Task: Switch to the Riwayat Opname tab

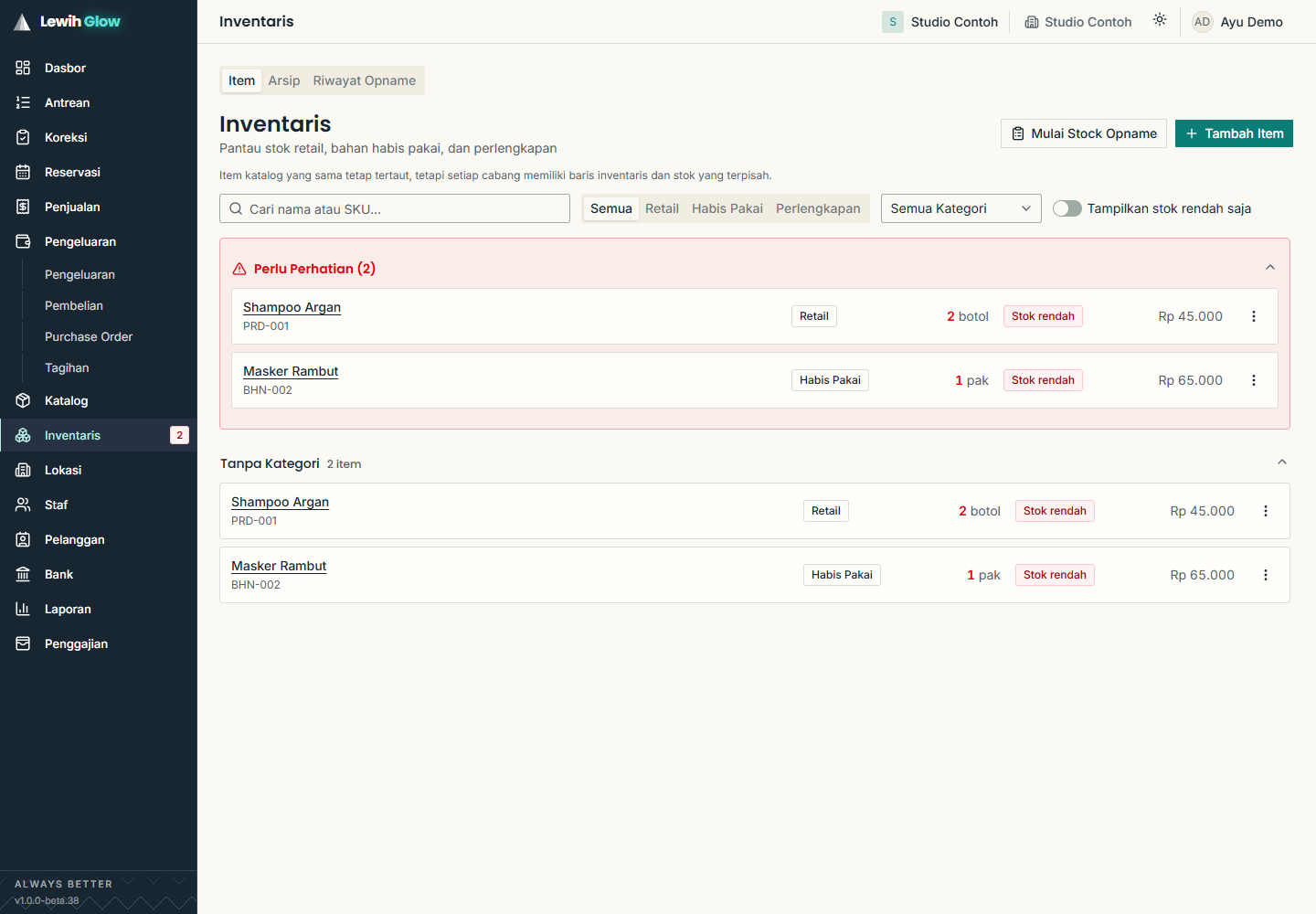Action: 365,80
